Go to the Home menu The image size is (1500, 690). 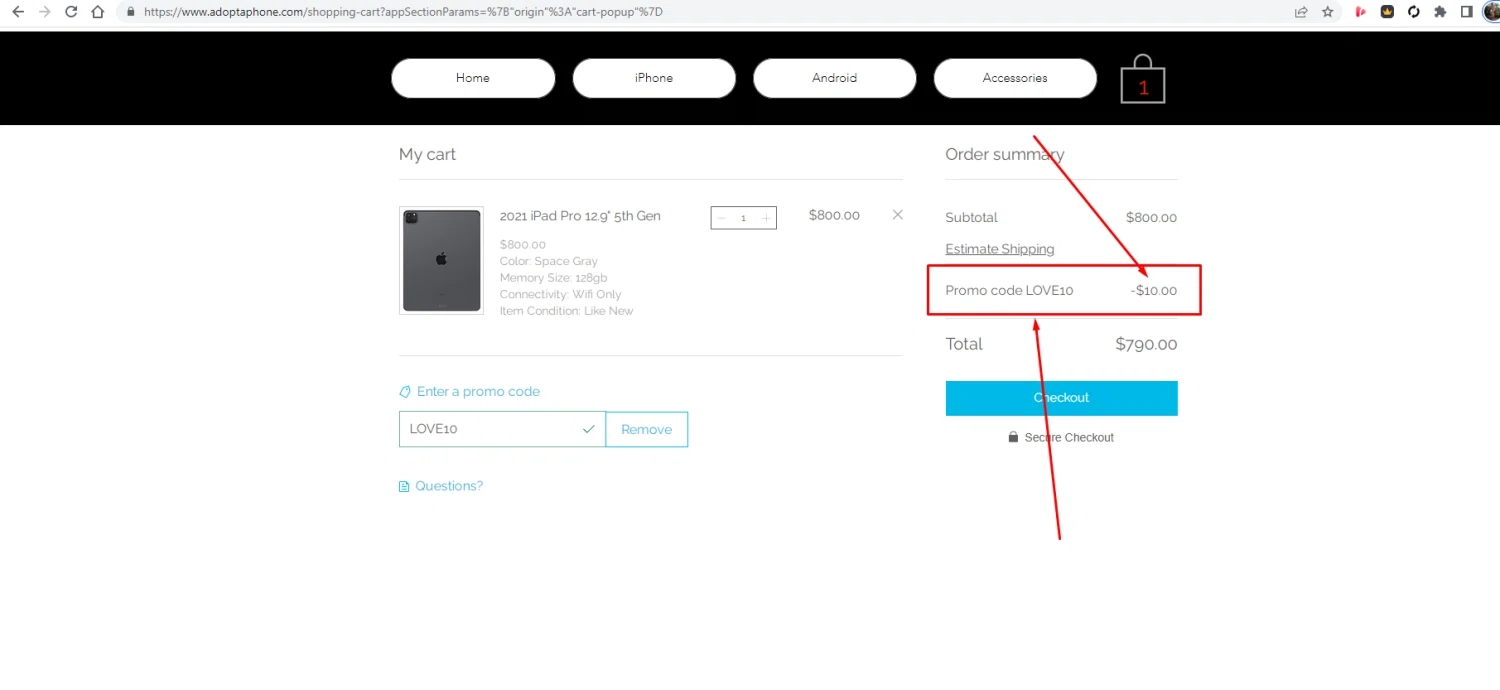(473, 78)
